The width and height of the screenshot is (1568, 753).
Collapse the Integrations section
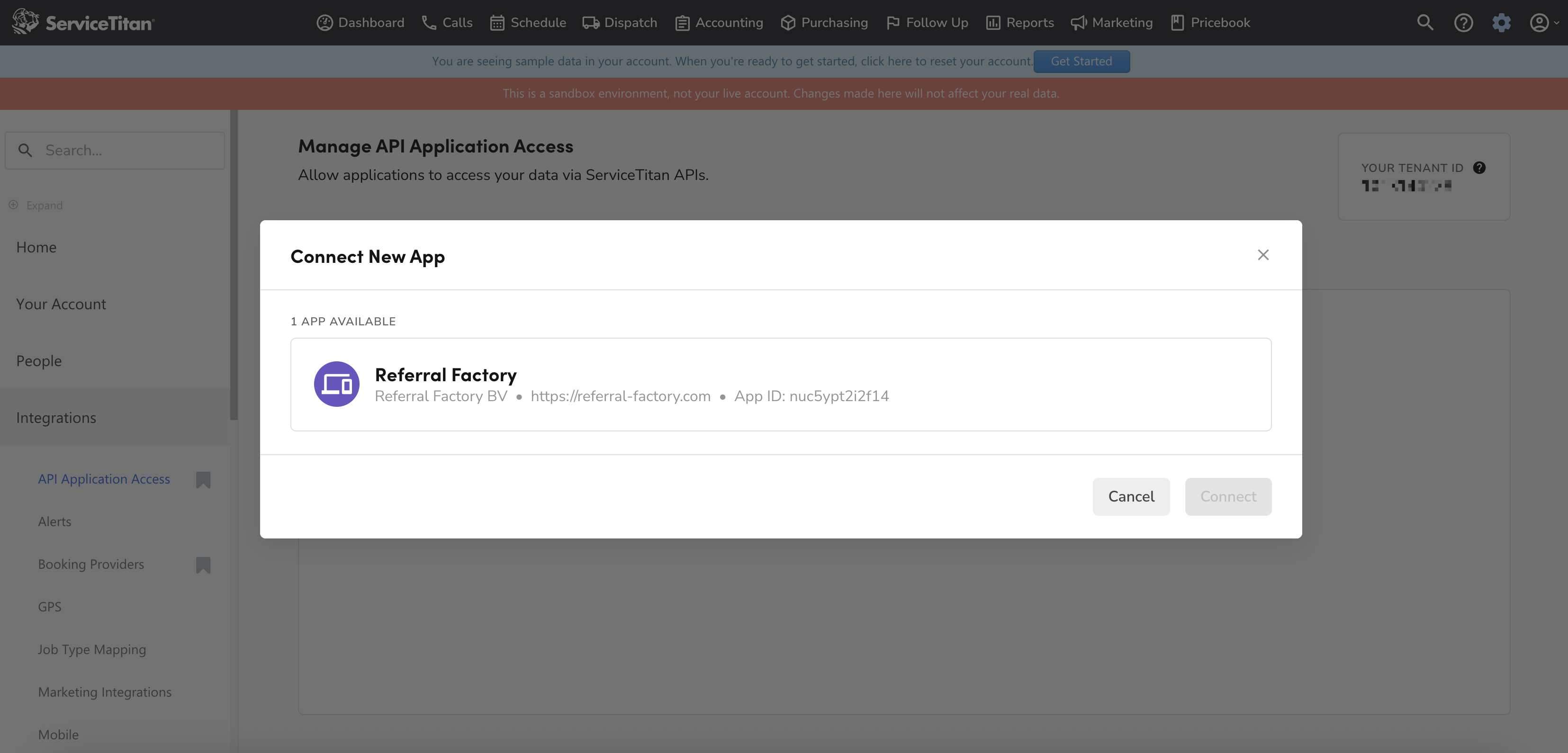click(x=56, y=418)
